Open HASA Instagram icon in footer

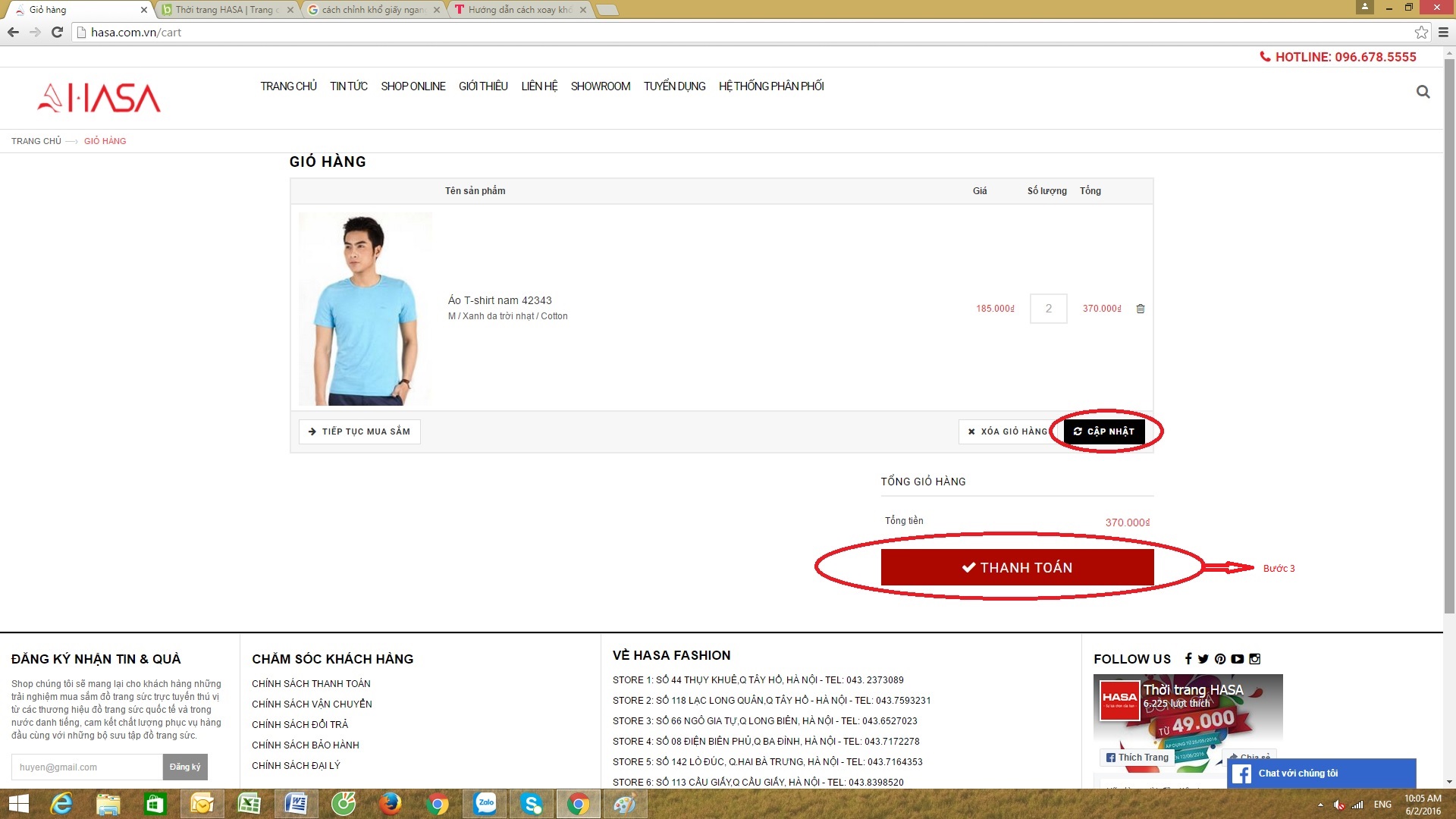[x=1255, y=659]
